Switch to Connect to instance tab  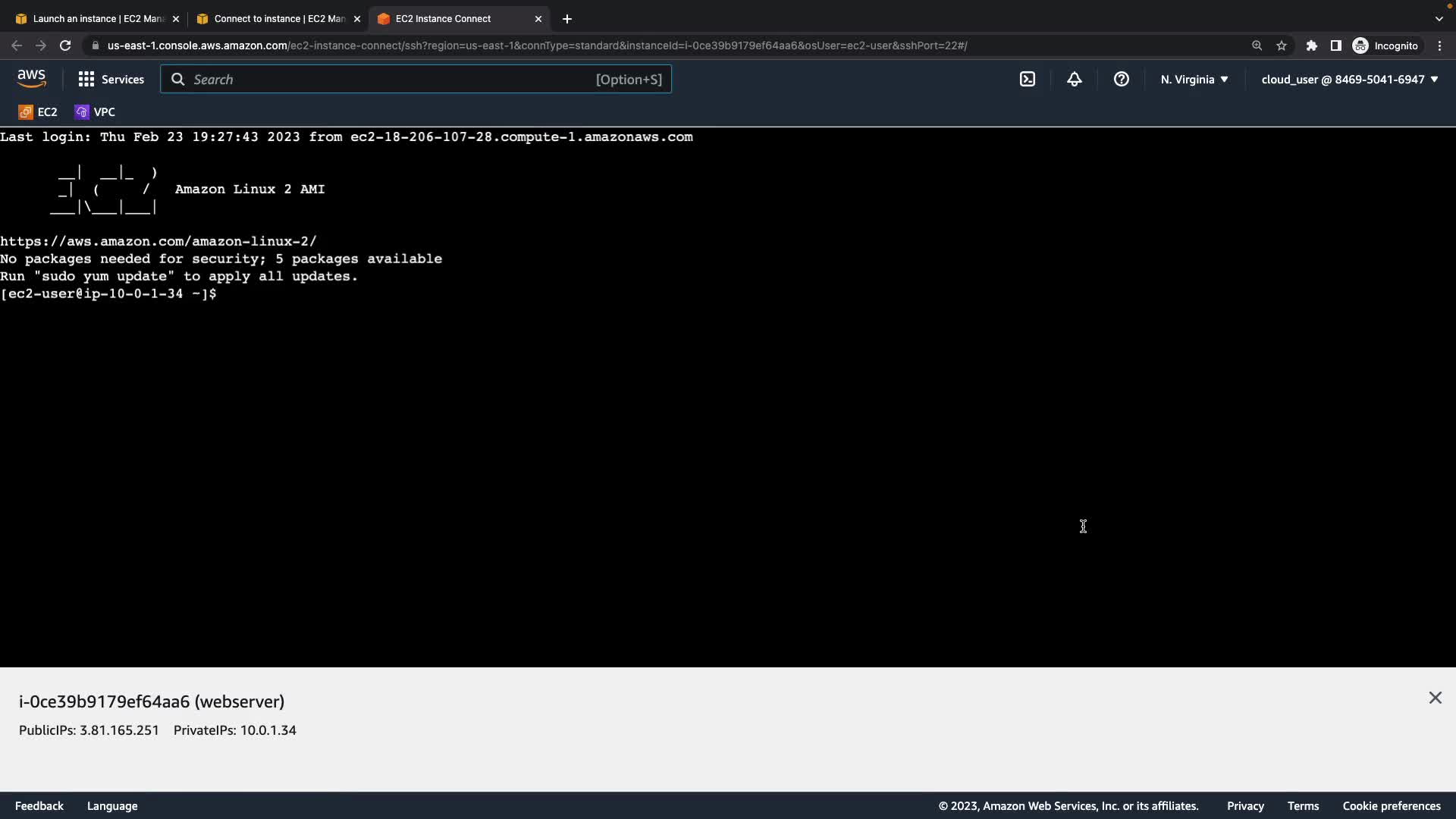point(278,19)
